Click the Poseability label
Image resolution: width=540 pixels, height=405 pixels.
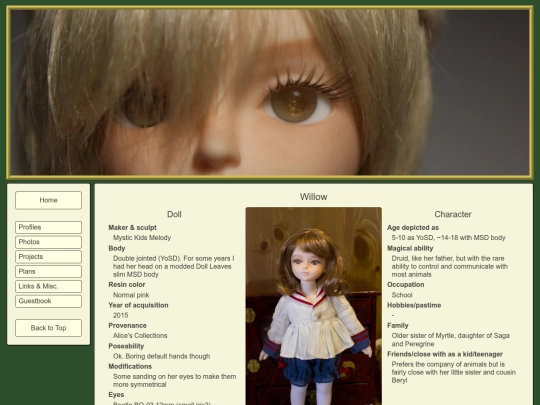126,346
